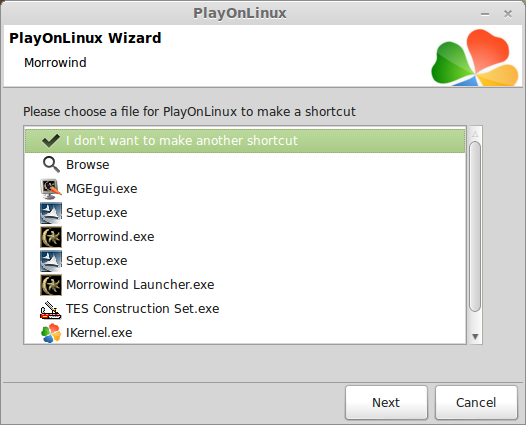Click the Cancel button
This screenshot has width=526, height=425.
[476, 403]
